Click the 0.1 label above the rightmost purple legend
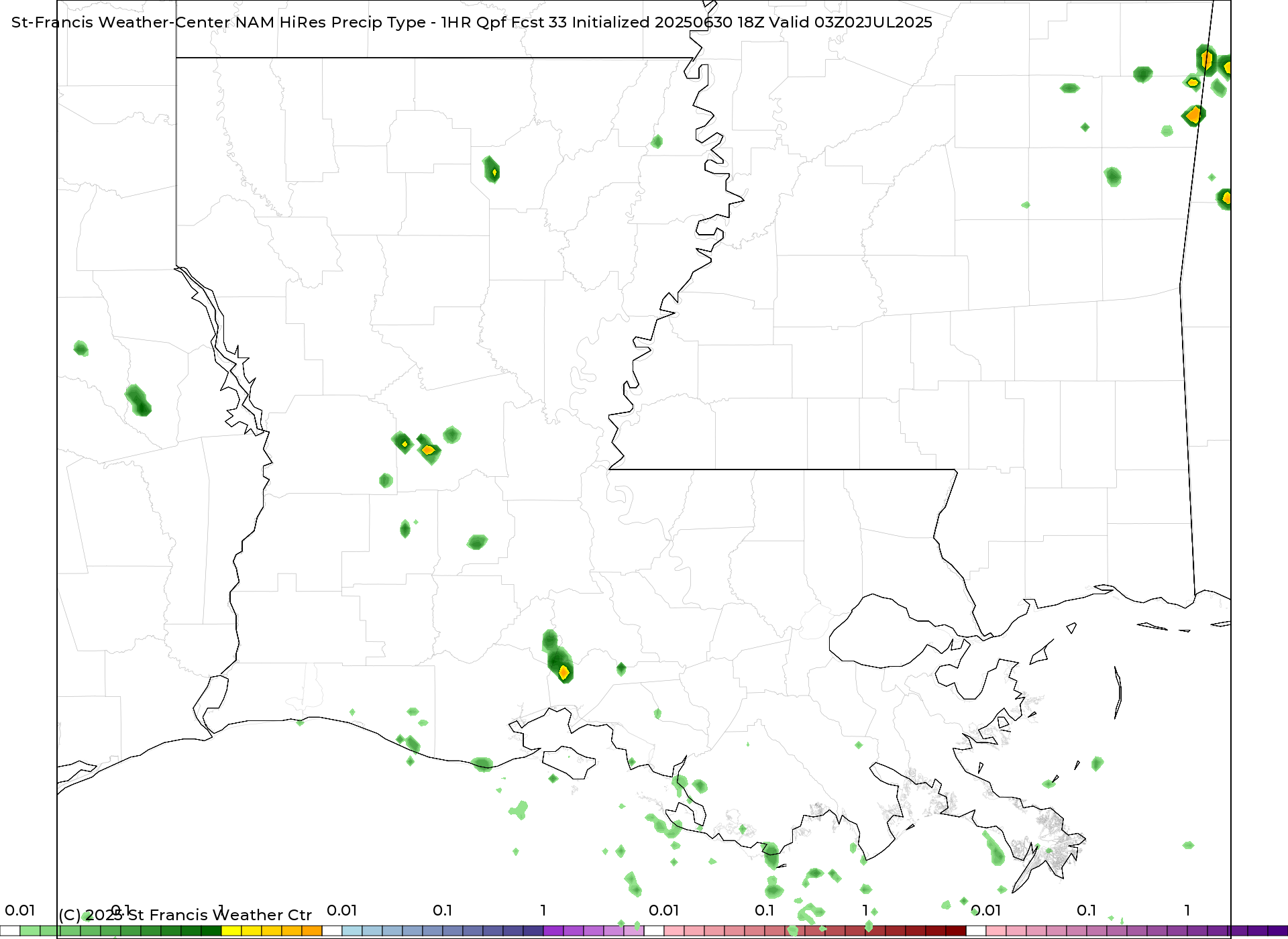Screen dimensions: 1288x939 pyautogui.click(x=1087, y=910)
